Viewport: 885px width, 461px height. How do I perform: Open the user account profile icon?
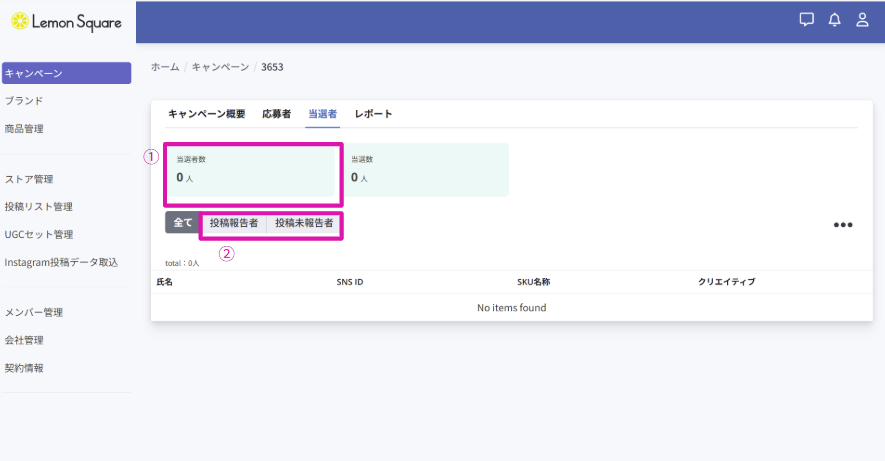(862, 20)
